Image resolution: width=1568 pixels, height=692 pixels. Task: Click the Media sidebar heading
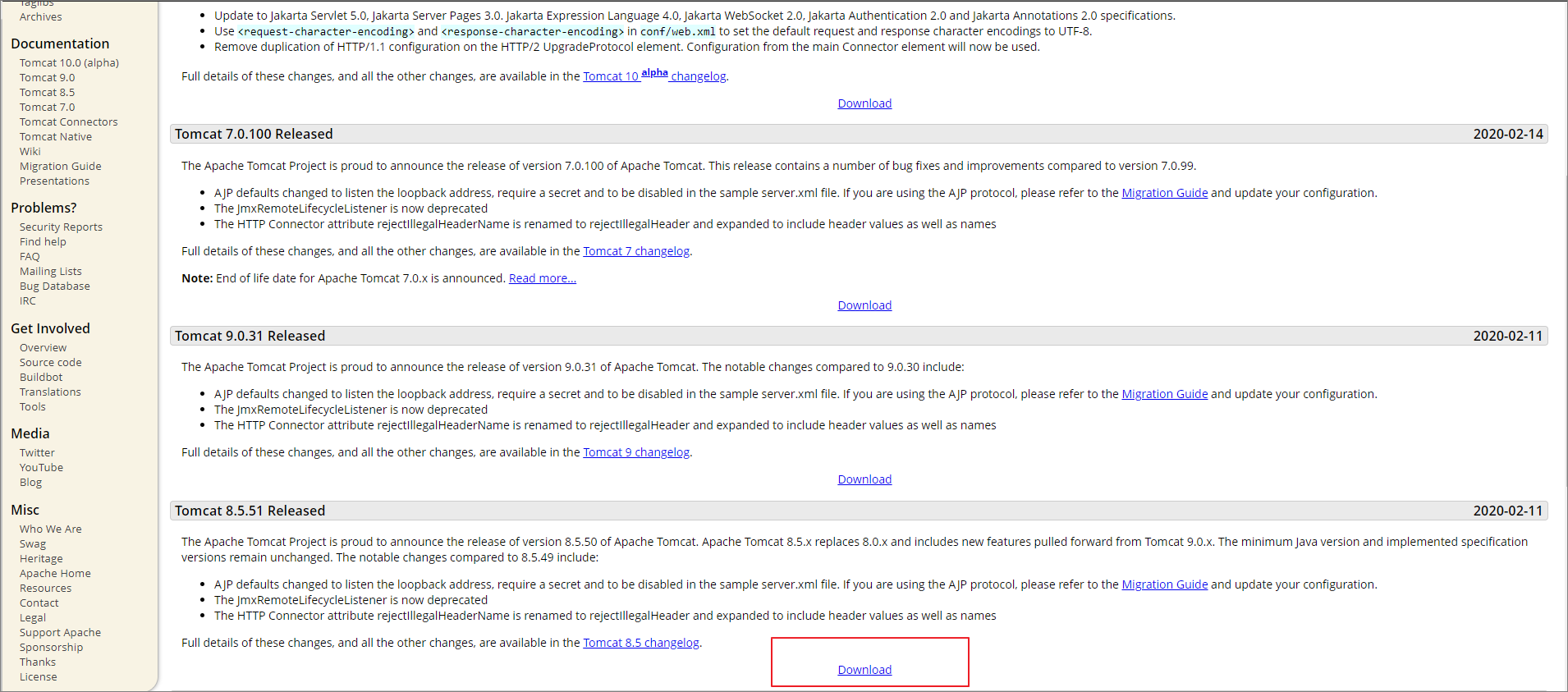coord(30,433)
